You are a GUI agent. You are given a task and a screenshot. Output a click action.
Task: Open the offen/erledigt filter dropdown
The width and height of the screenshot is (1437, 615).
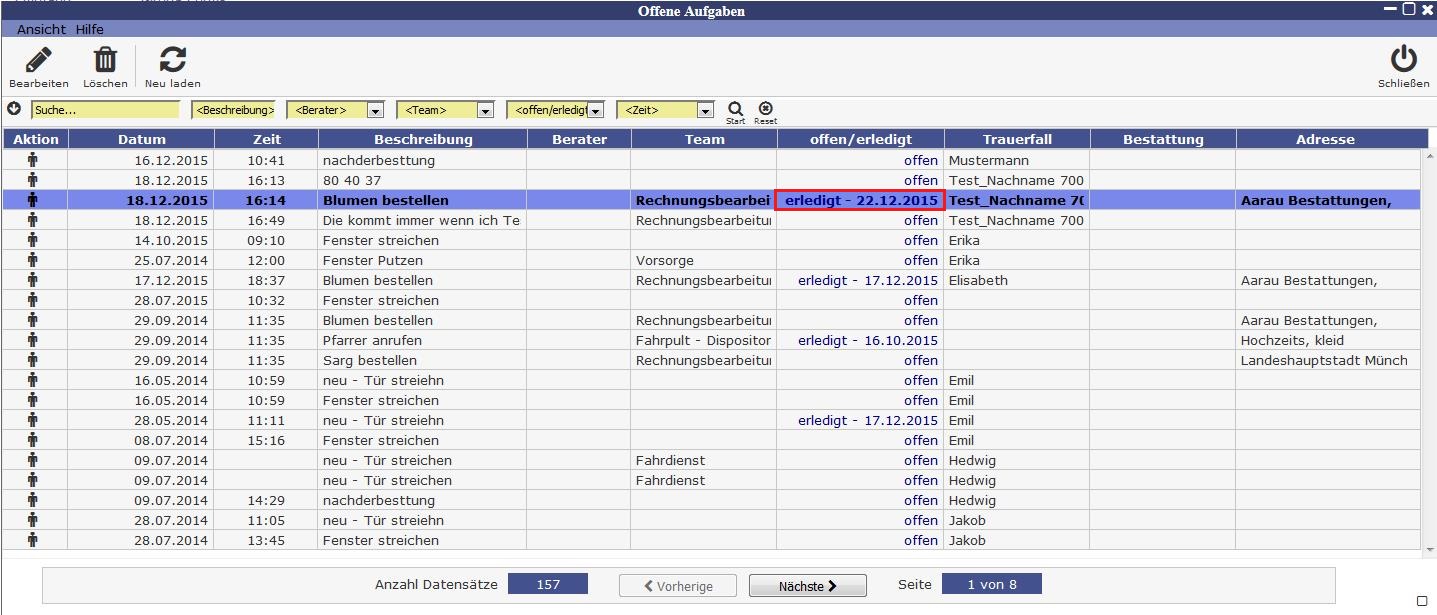point(595,110)
